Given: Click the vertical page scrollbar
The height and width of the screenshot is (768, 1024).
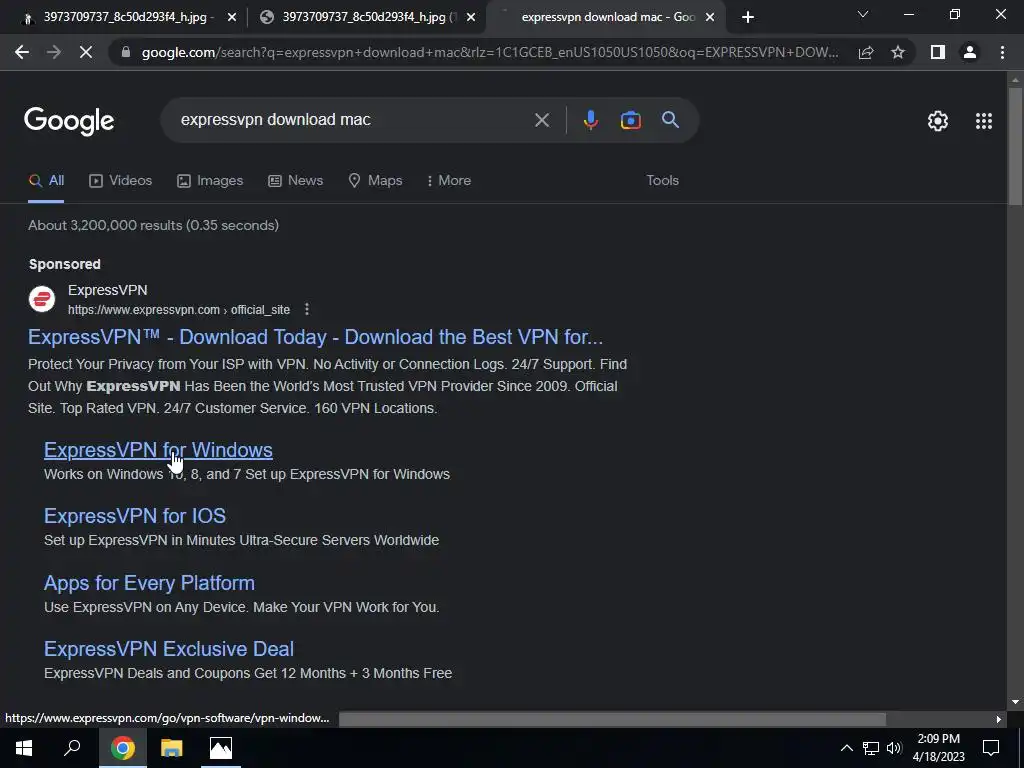Looking at the screenshot, I should click(1015, 147).
